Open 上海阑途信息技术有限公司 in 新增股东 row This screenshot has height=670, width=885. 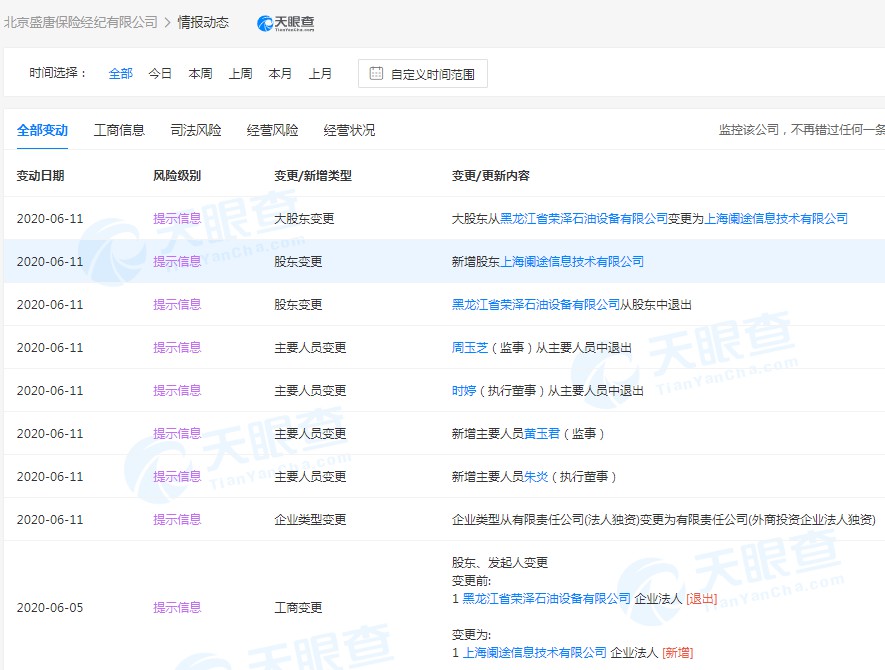pos(572,261)
